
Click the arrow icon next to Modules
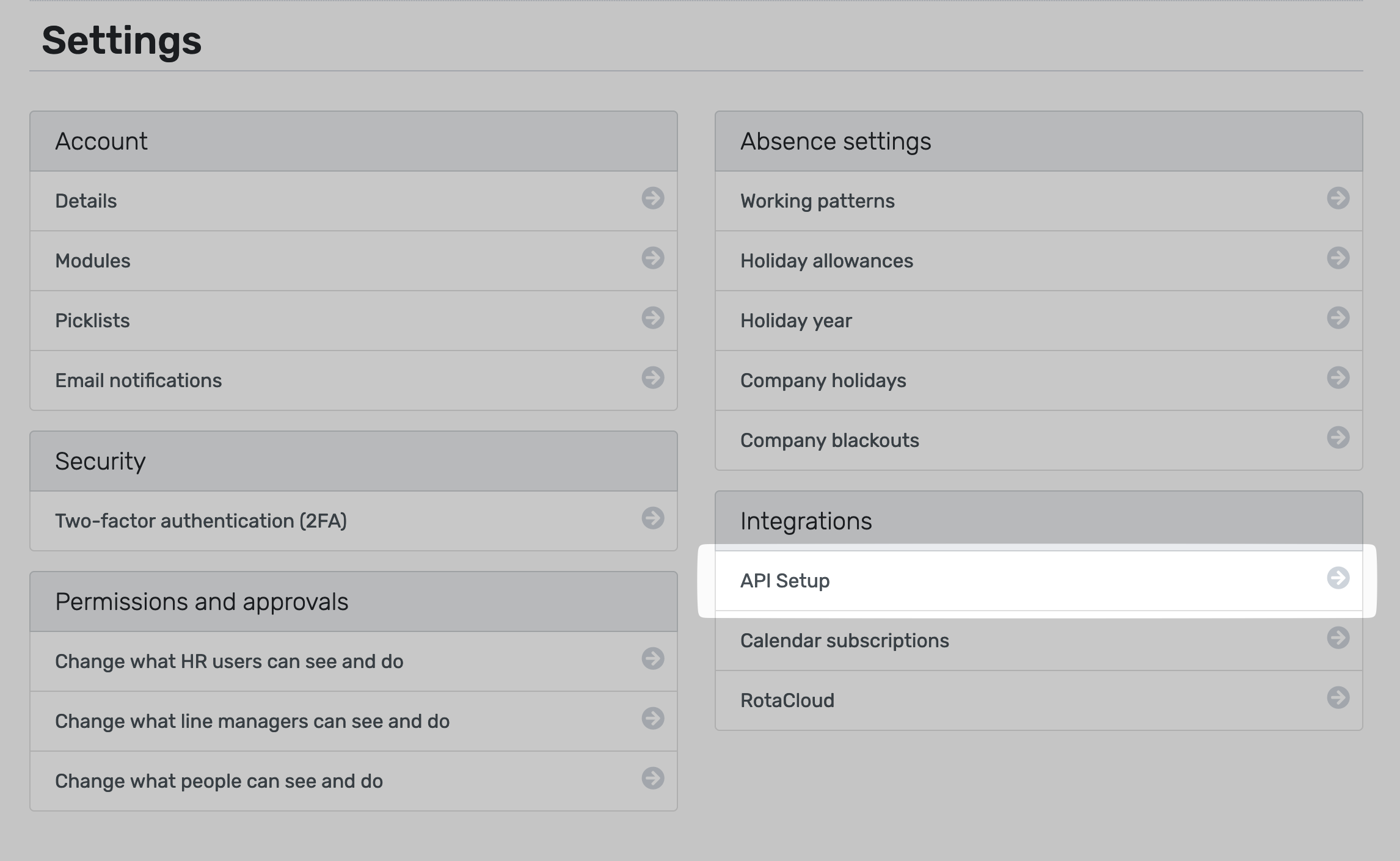pyautogui.click(x=652, y=258)
